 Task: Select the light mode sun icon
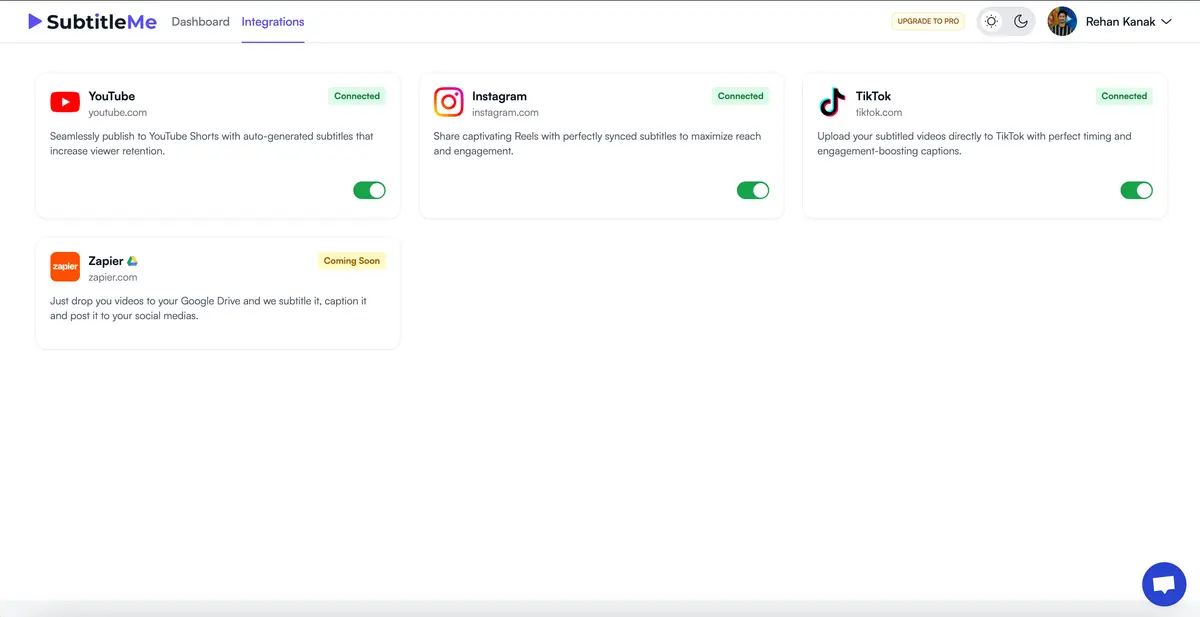[x=990, y=20]
